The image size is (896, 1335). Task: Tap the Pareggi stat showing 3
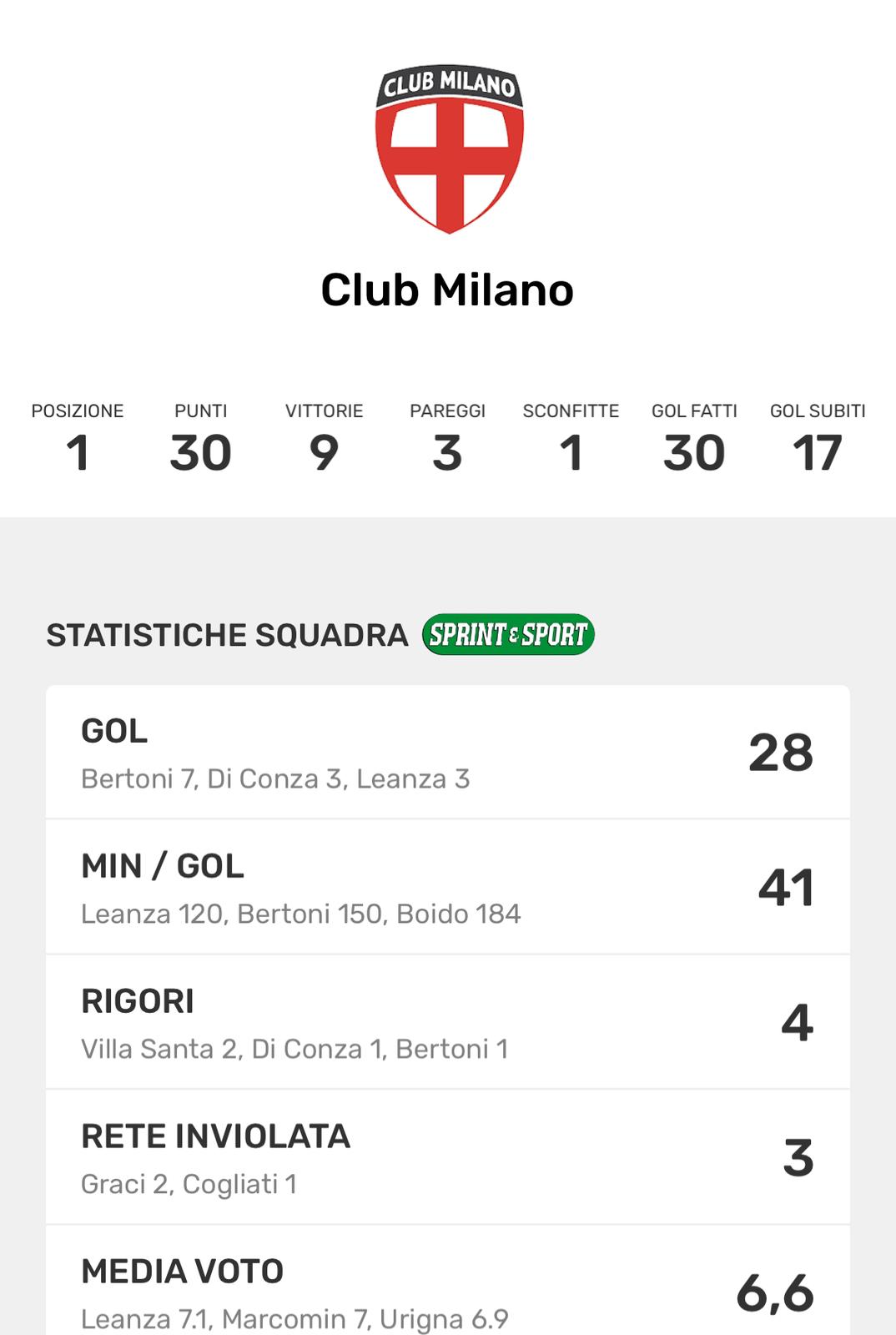447,439
